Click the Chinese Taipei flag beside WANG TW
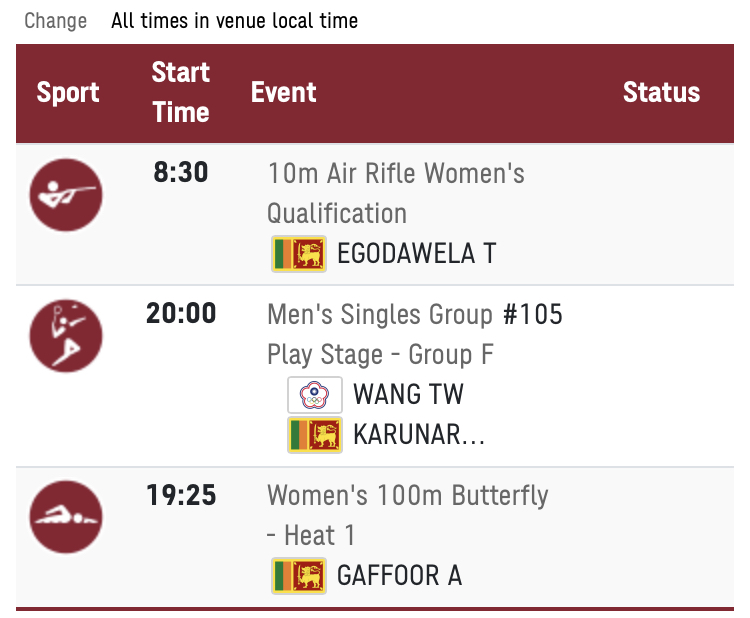Viewport: 750px width, 618px height. point(315,395)
